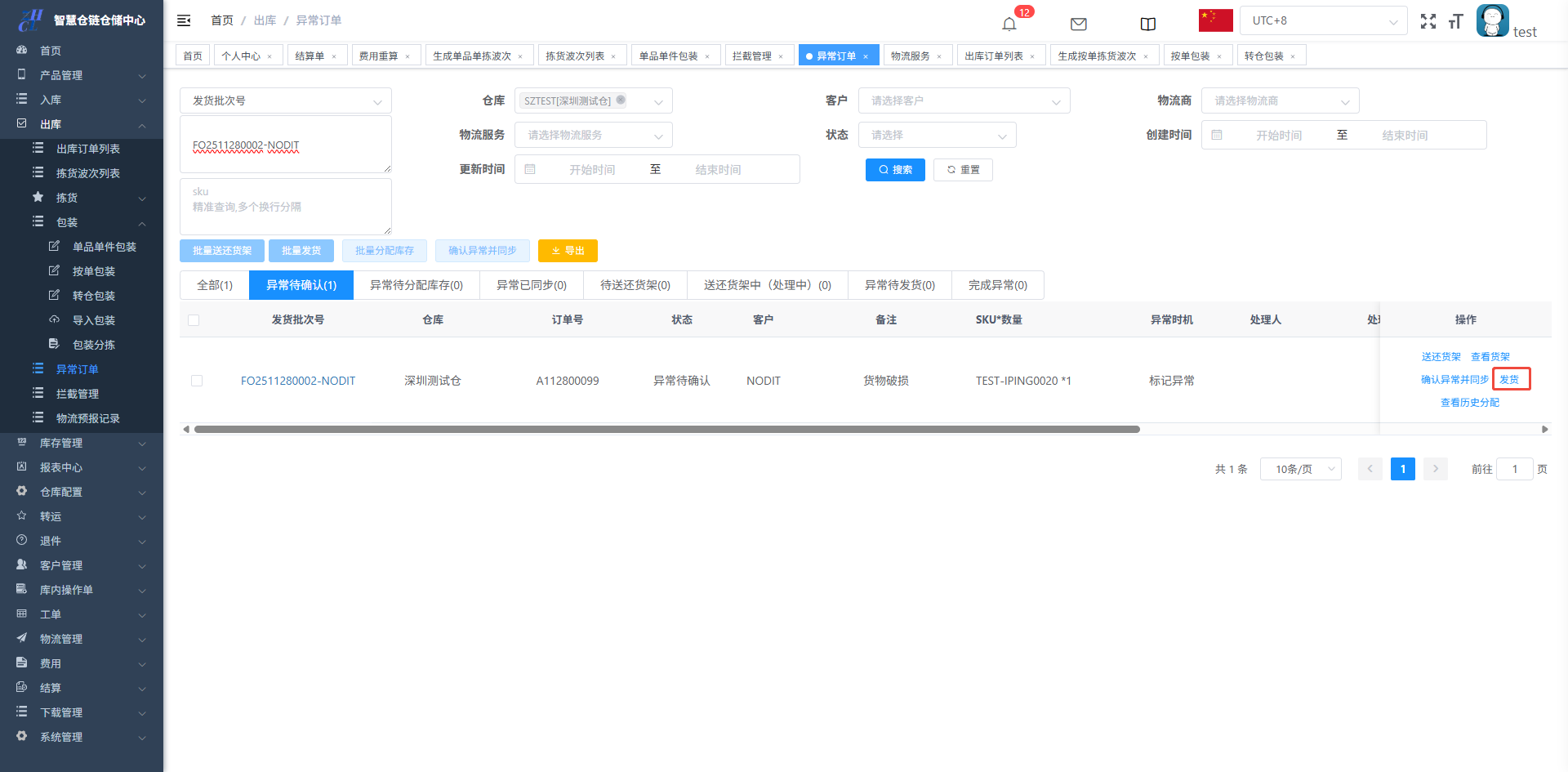Click the font size icon
1568x772 pixels.
pyautogui.click(x=1455, y=22)
